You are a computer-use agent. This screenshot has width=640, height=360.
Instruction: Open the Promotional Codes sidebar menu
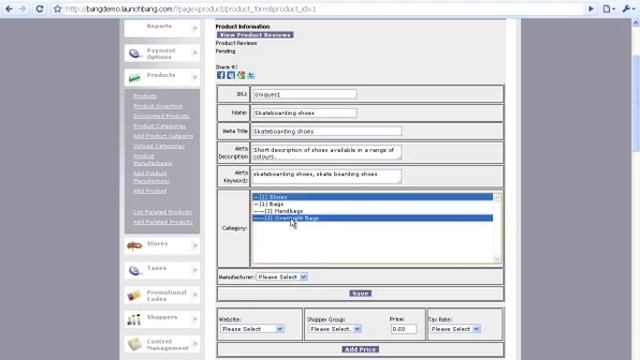[162, 295]
